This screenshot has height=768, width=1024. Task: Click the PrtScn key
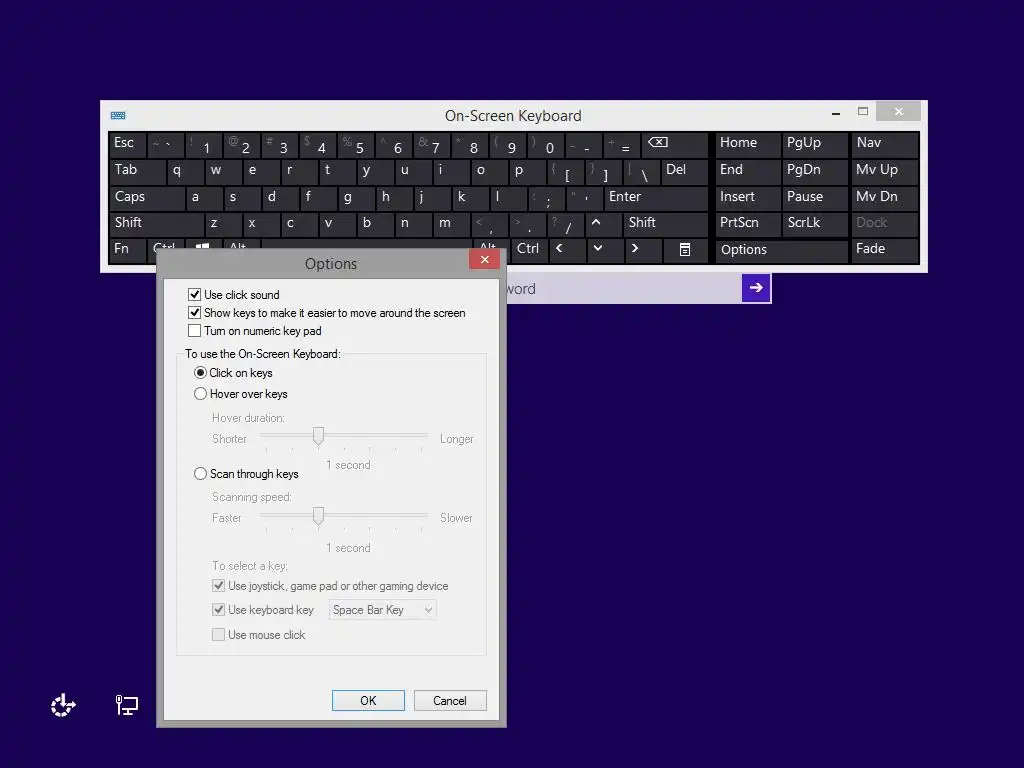pos(748,223)
